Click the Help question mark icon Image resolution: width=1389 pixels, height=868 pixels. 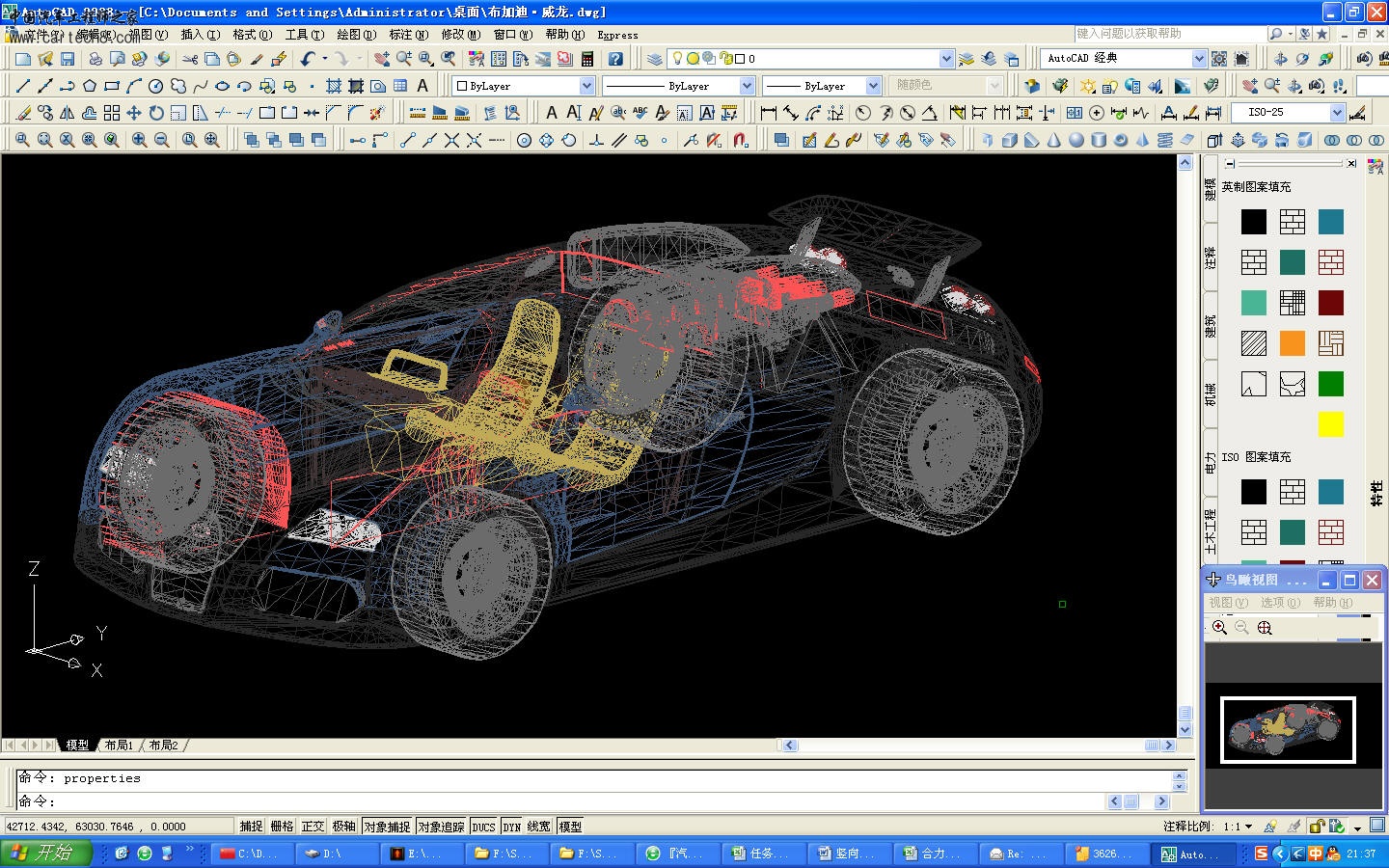click(615, 59)
